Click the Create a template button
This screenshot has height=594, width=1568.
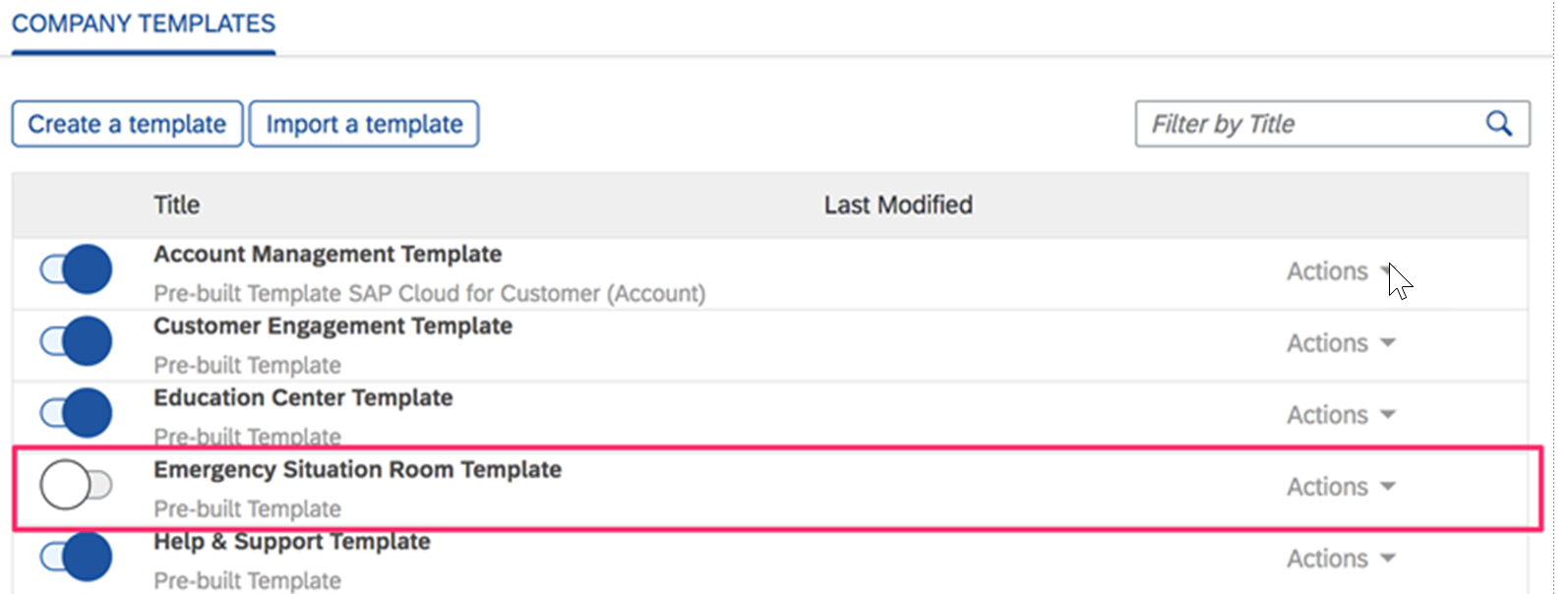pos(127,124)
